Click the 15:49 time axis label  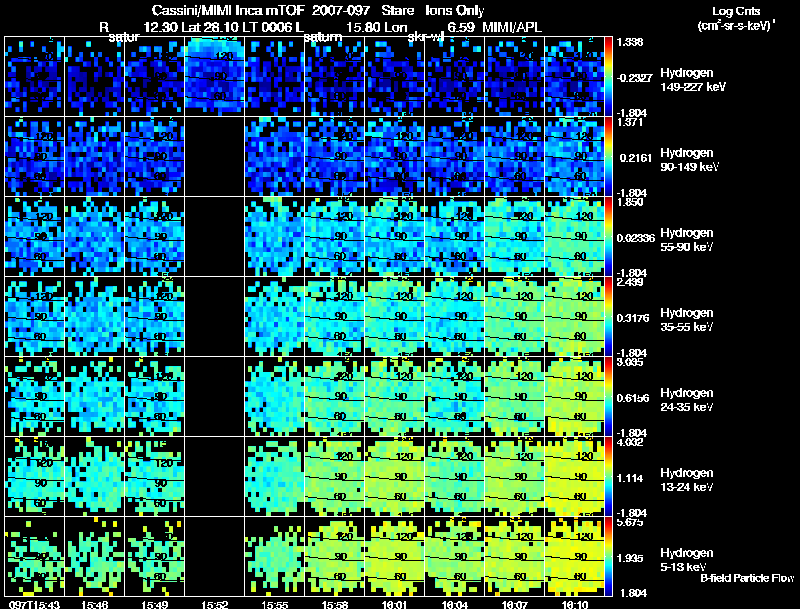tap(155, 604)
